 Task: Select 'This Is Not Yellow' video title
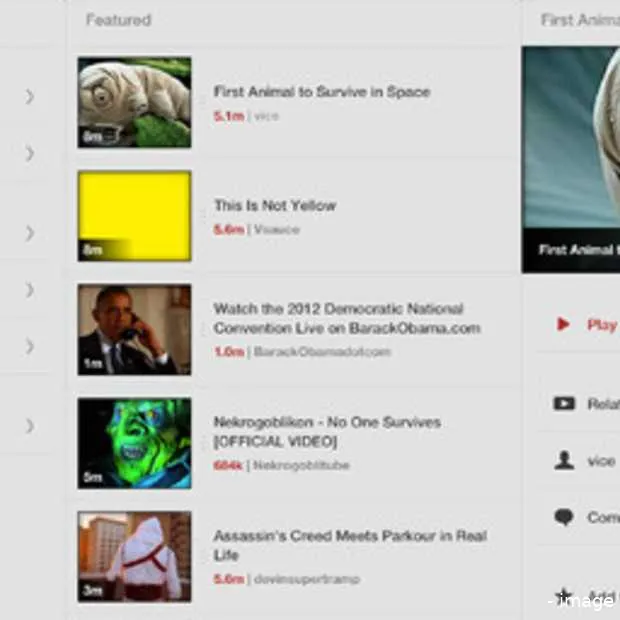point(274,205)
